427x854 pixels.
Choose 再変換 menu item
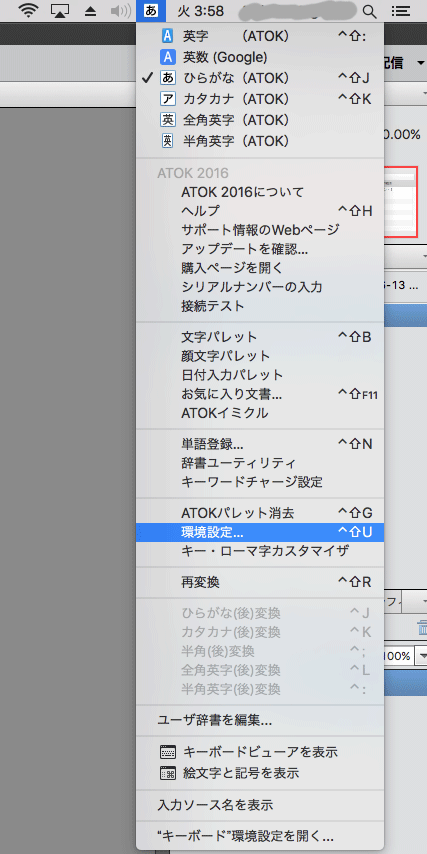click(x=260, y=582)
